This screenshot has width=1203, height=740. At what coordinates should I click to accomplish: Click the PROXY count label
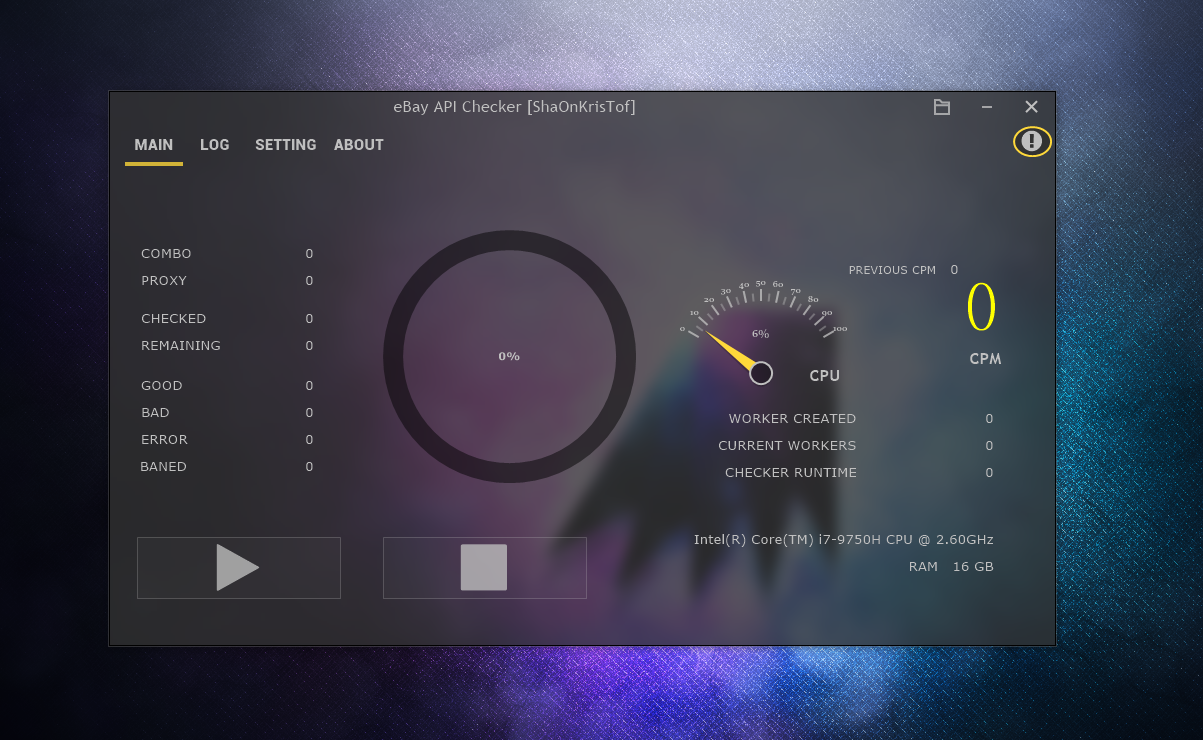164,281
